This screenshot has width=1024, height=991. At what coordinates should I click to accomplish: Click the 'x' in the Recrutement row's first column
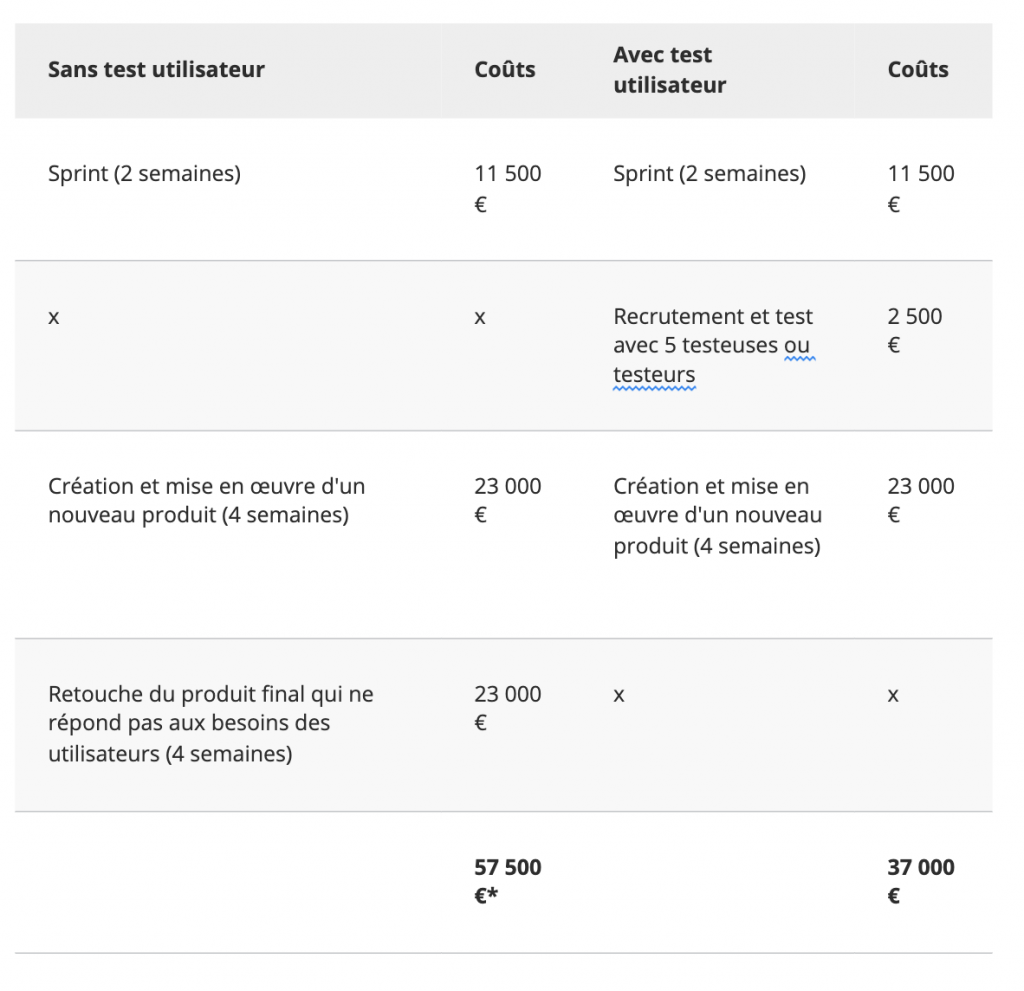pos(54,317)
